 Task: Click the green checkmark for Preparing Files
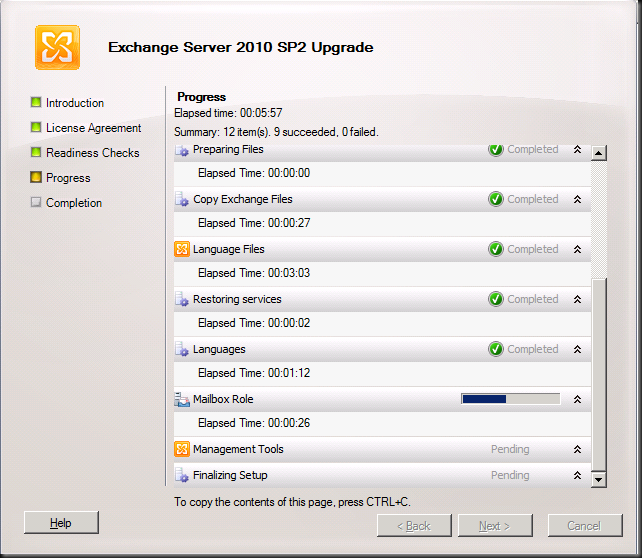click(496, 150)
